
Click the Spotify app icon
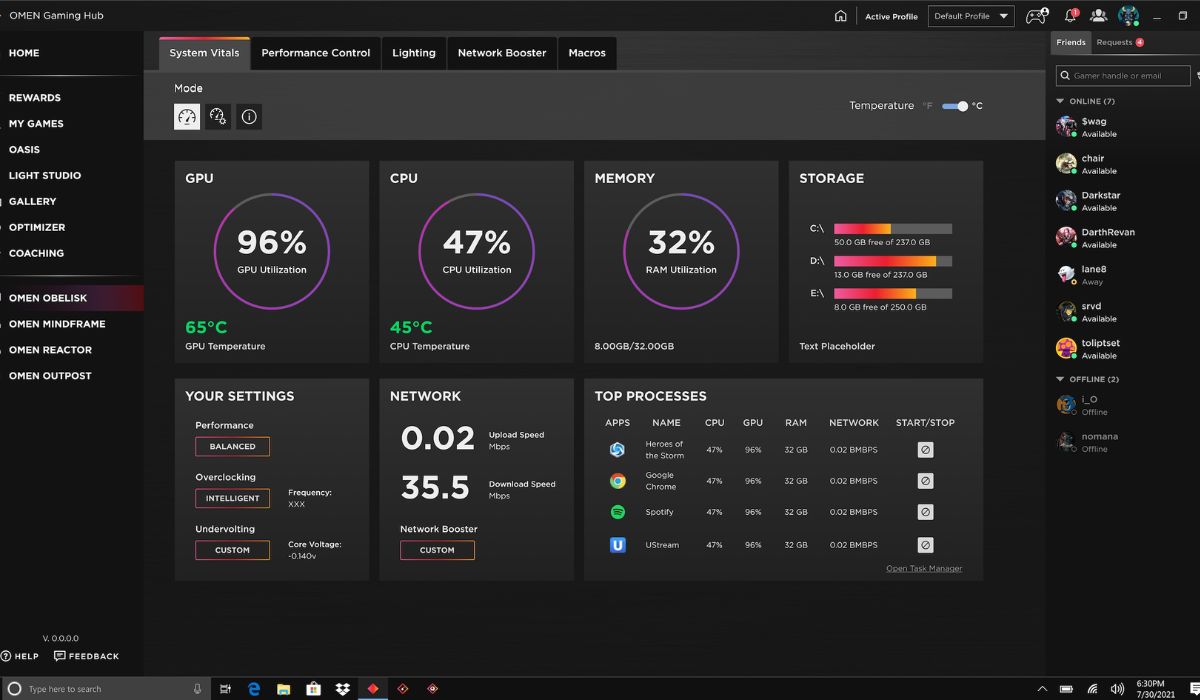pyautogui.click(x=618, y=512)
